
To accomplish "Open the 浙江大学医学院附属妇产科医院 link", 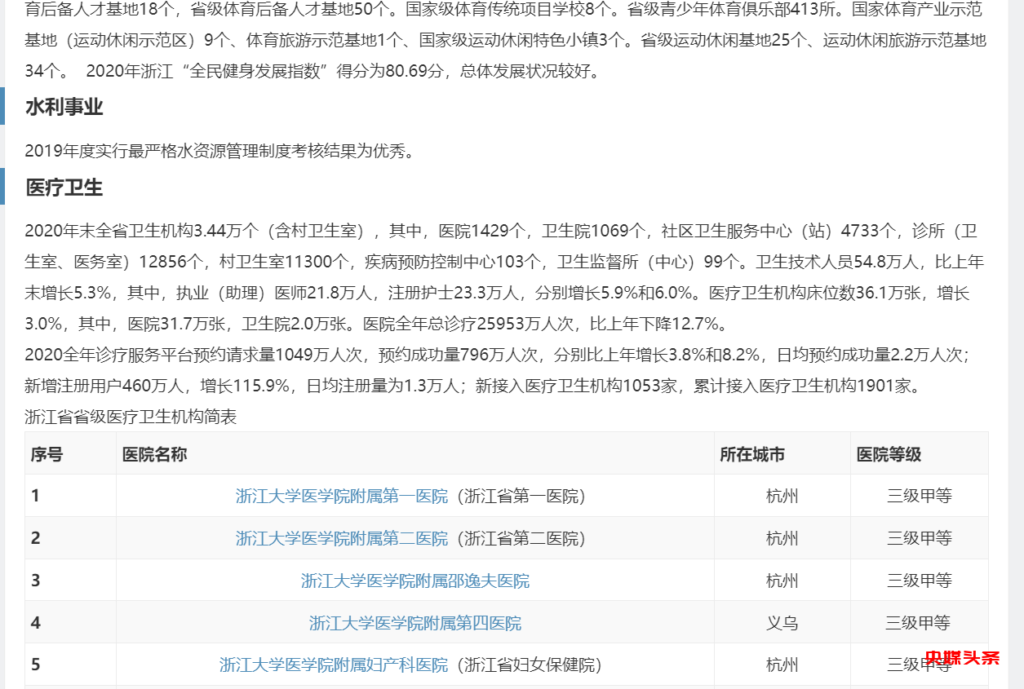I will 333,665.
